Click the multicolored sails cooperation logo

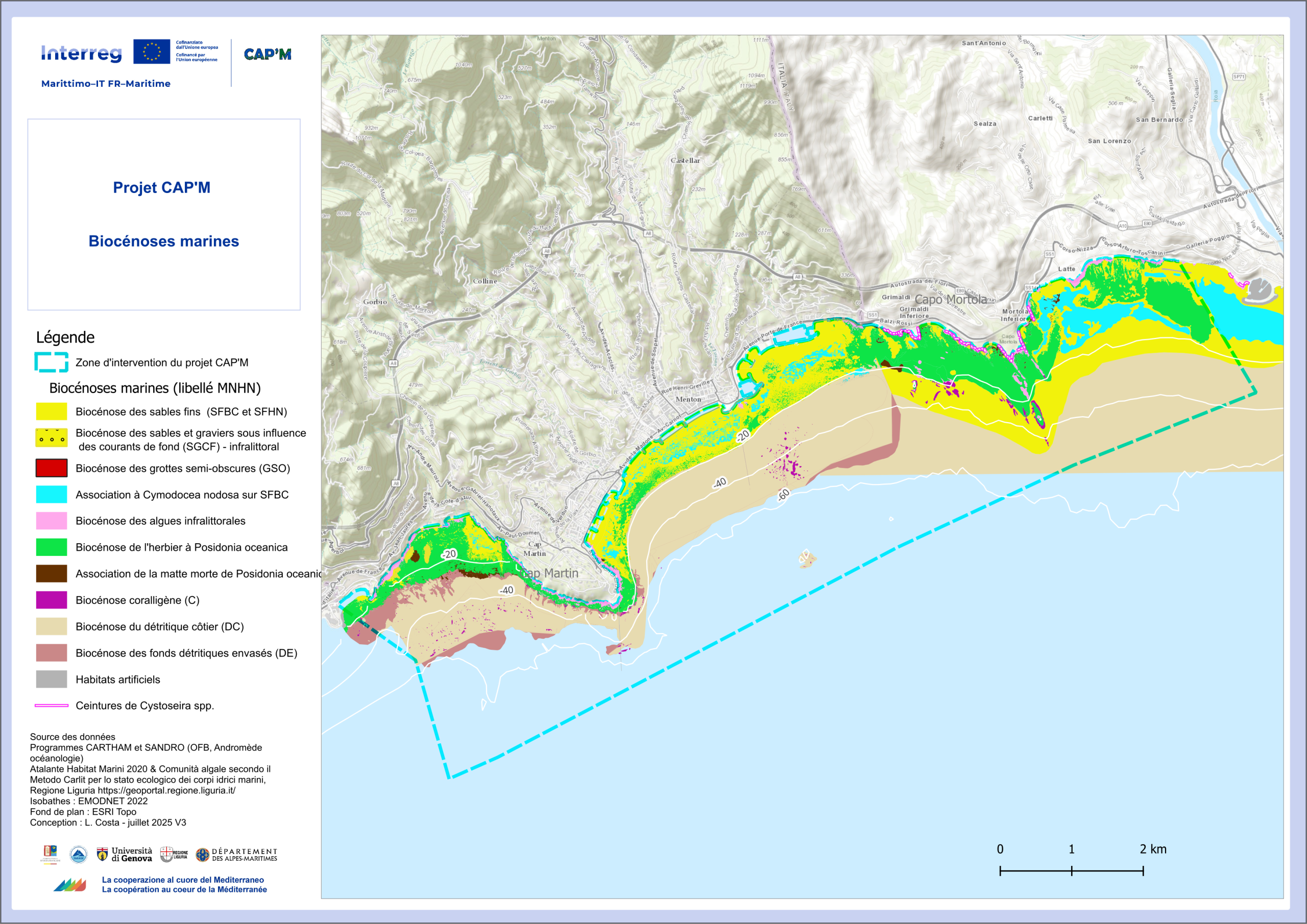coord(70,885)
